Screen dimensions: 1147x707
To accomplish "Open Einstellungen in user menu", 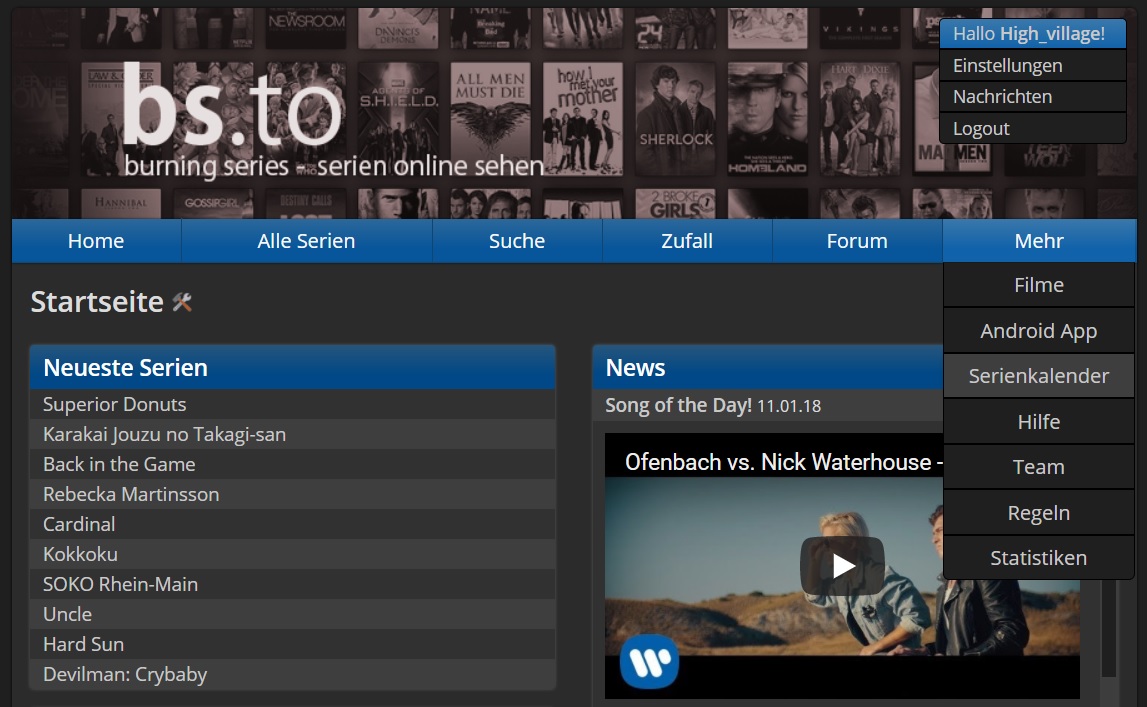I will tap(1007, 66).
